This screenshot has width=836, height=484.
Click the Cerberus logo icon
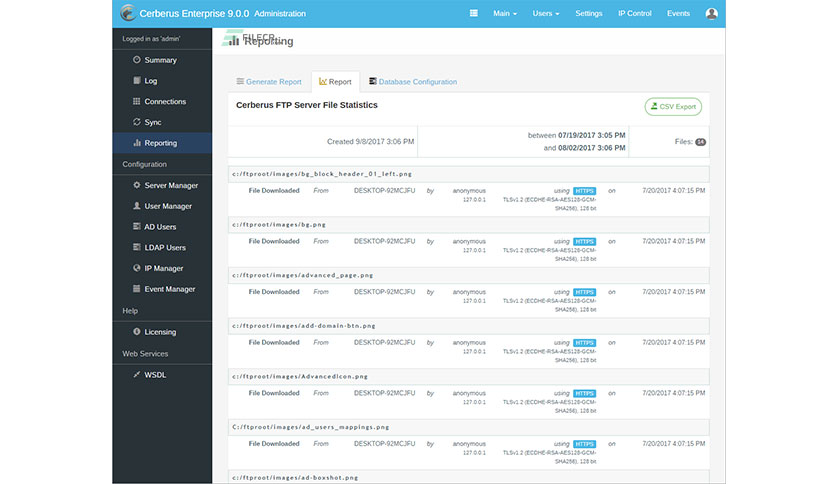point(128,13)
